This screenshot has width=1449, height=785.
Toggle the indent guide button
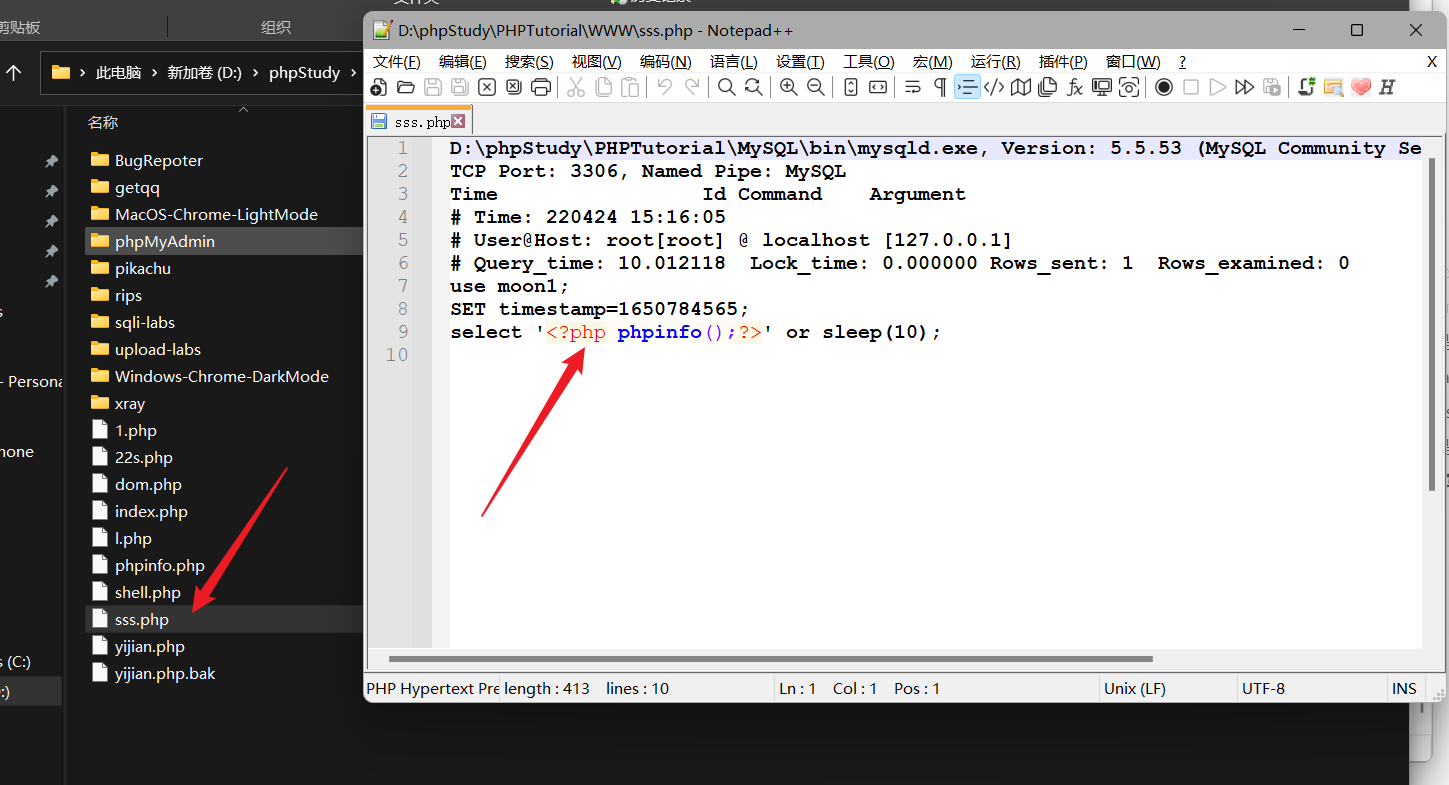coord(967,87)
